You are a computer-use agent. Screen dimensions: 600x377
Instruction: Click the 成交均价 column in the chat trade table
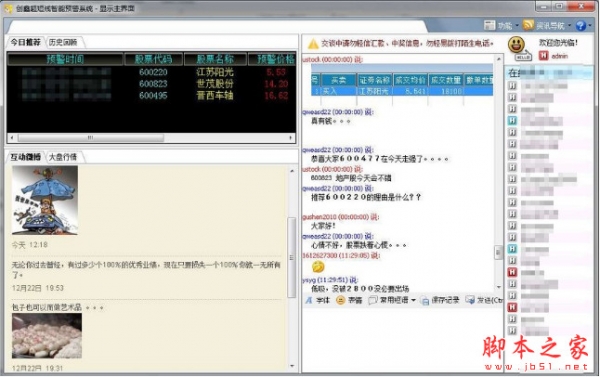tap(410, 80)
